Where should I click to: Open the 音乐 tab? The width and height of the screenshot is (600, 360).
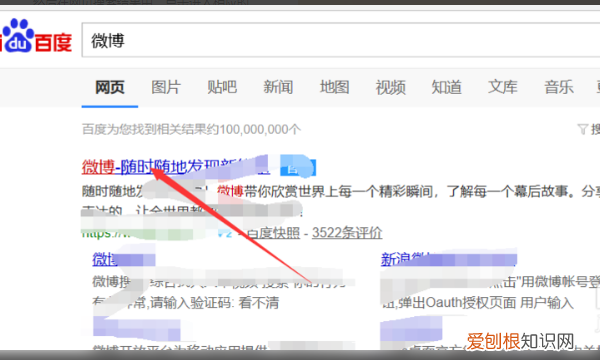tap(559, 87)
